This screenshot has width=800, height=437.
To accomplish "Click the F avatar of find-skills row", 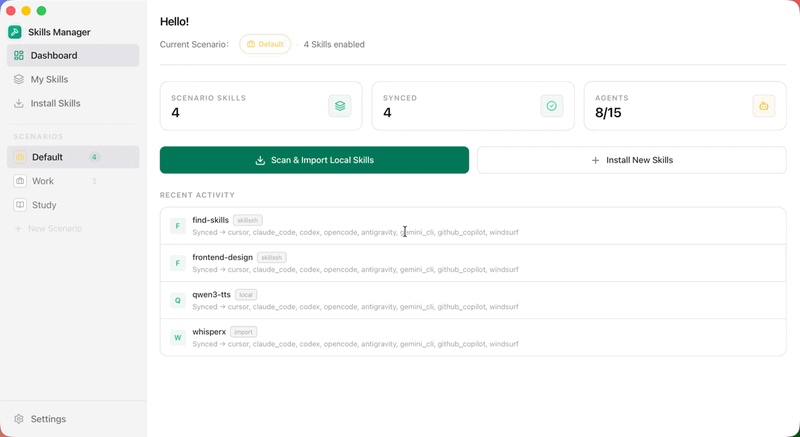I will pos(178,226).
